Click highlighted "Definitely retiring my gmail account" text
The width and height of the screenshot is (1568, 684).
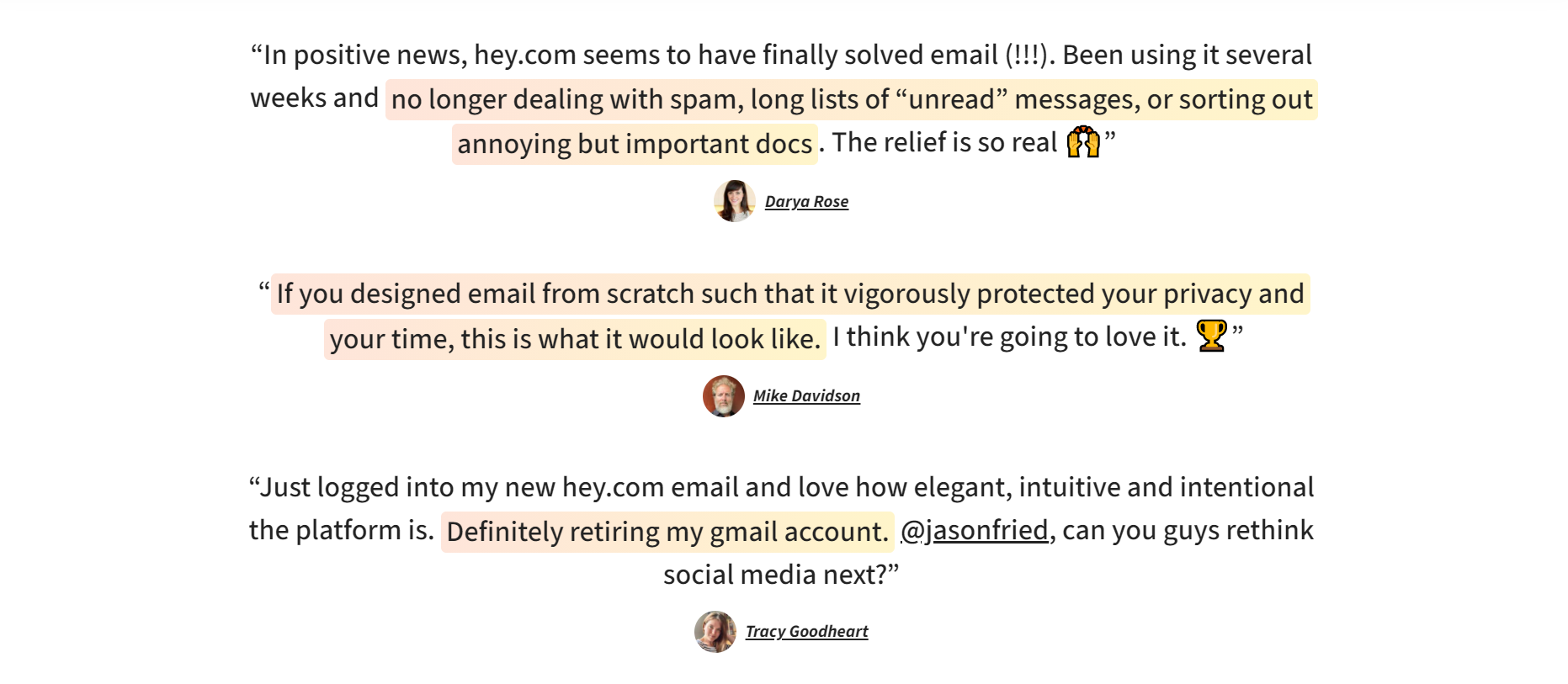tap(667, 532)
